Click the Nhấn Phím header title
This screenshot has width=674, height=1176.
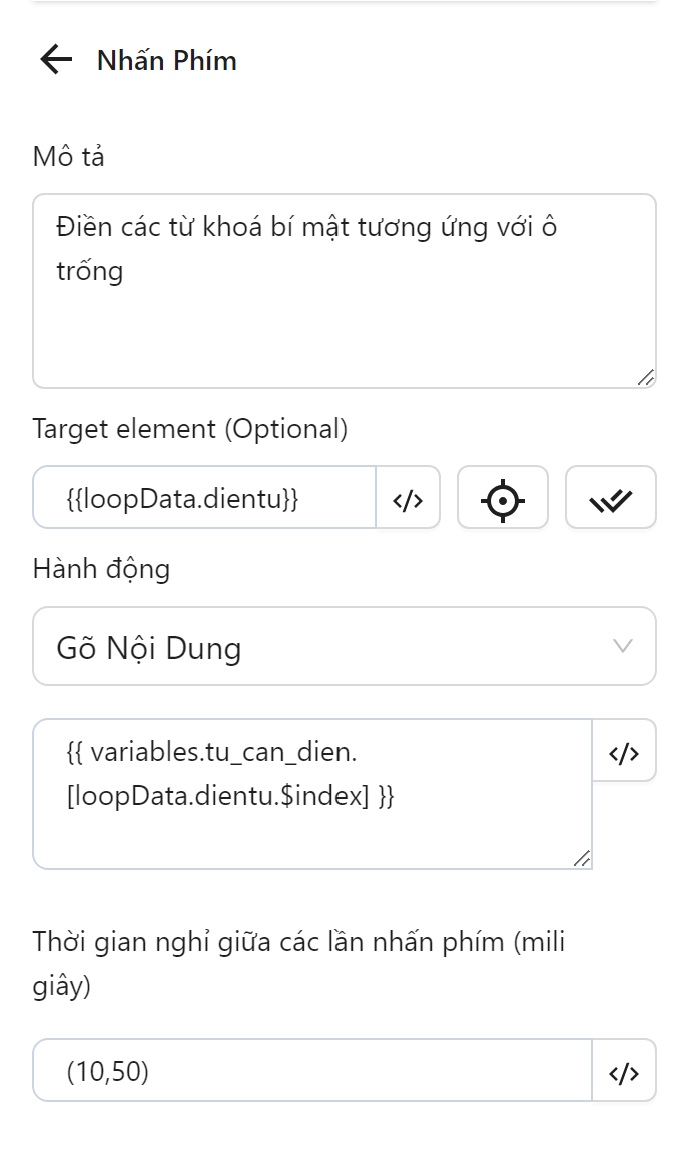(165, 60)
